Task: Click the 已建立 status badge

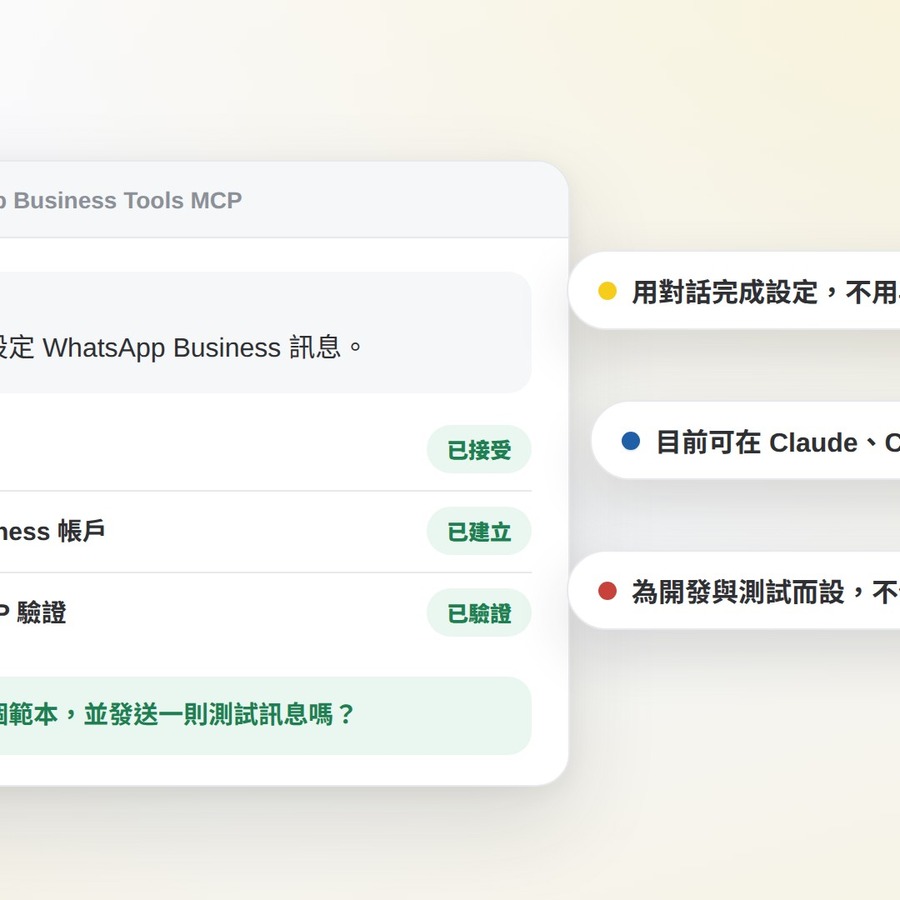Action: coord(479,532)
